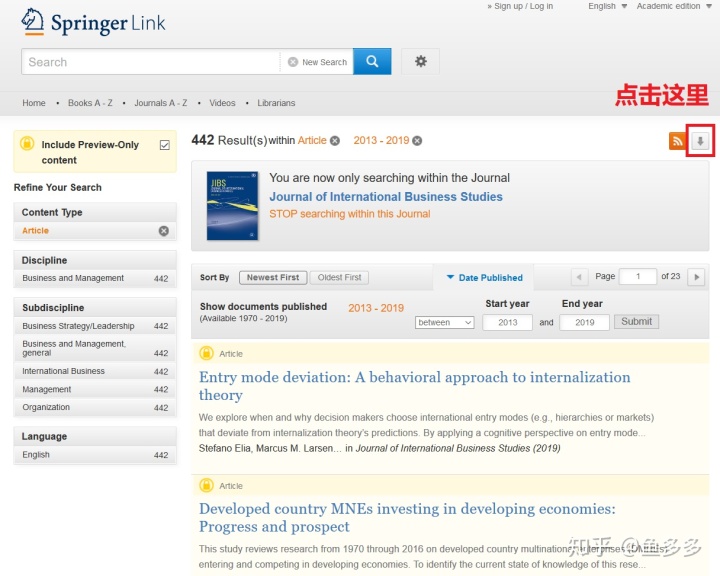
Task: Filter by Business Strategy/Leadership subdiscipline
Action: pyautogui.click(x=95, y=326)
